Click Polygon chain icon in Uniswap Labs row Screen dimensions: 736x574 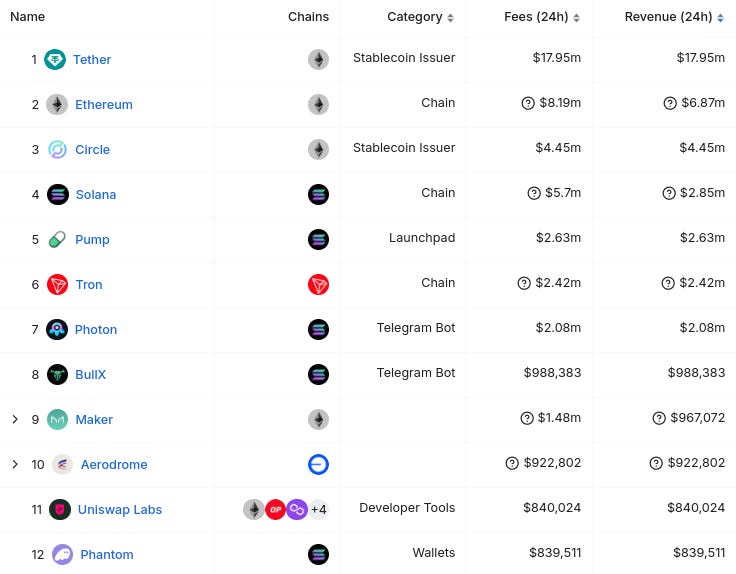click(x=297, y=510)
